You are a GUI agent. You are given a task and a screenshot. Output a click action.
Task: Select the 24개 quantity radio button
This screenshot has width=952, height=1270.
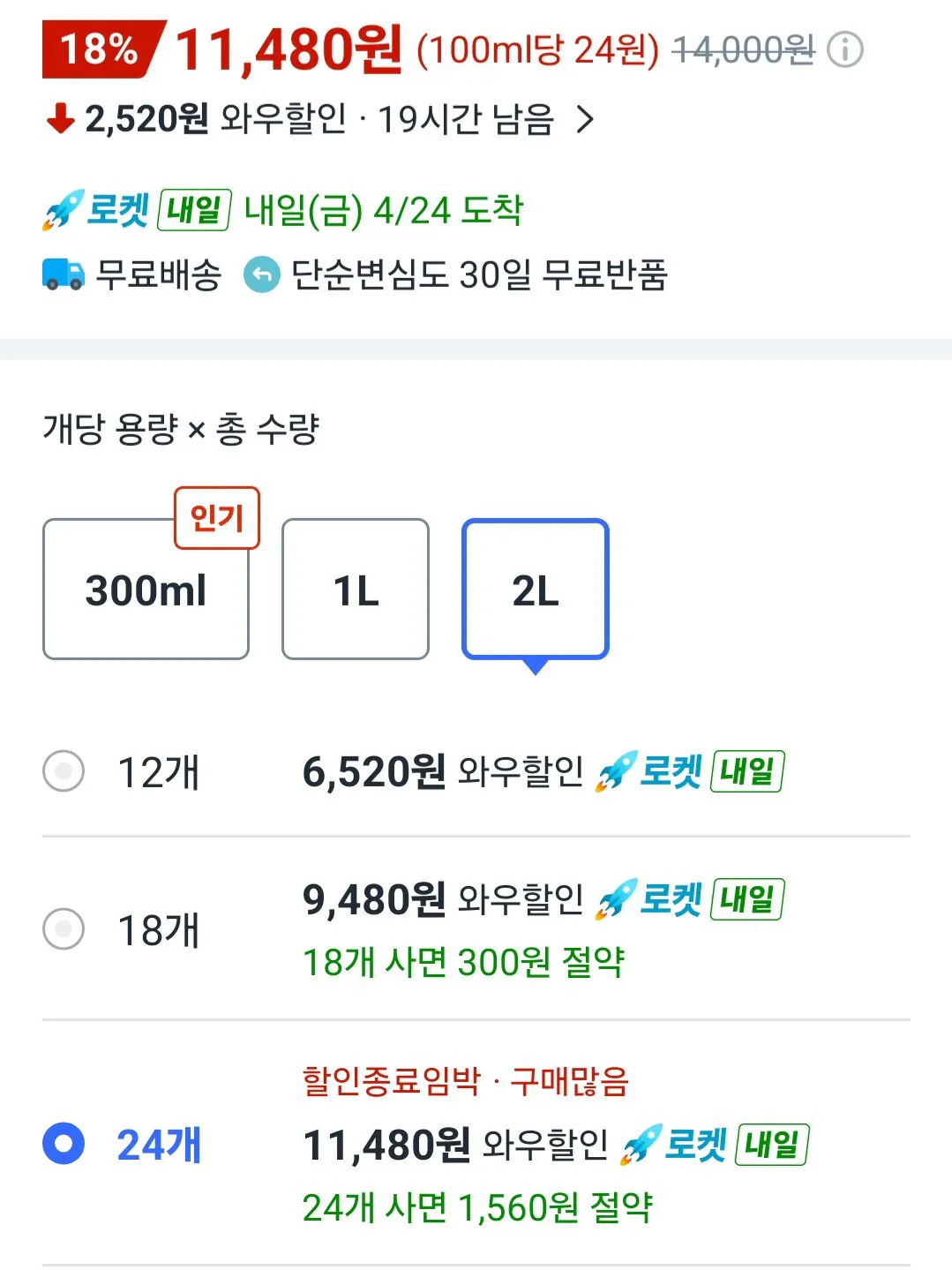pyautogui.click(x=64, y=1144)
